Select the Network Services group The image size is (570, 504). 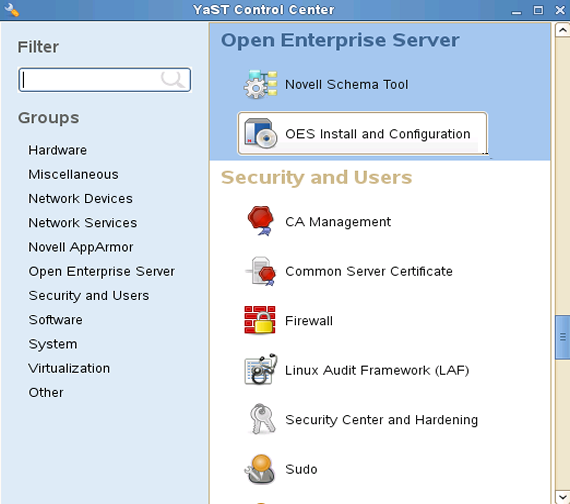(x=83, y=223)
